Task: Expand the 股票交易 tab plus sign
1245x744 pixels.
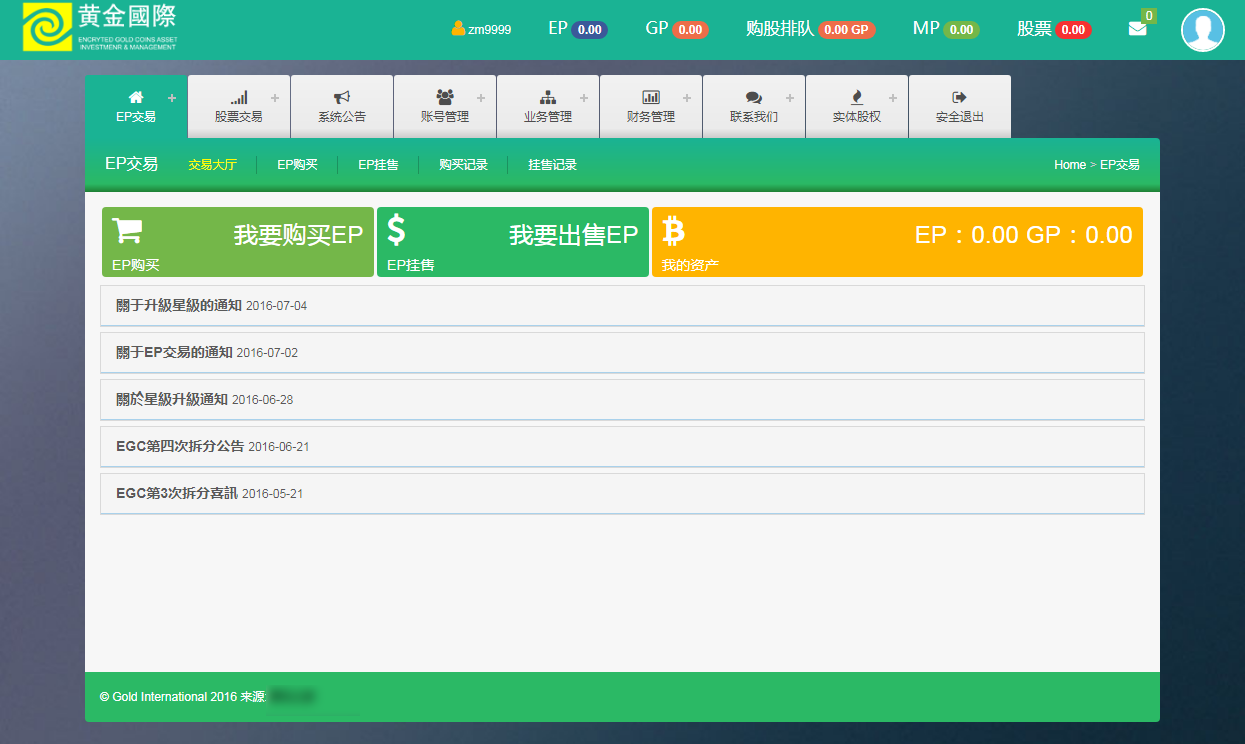Action: [275, 98]
